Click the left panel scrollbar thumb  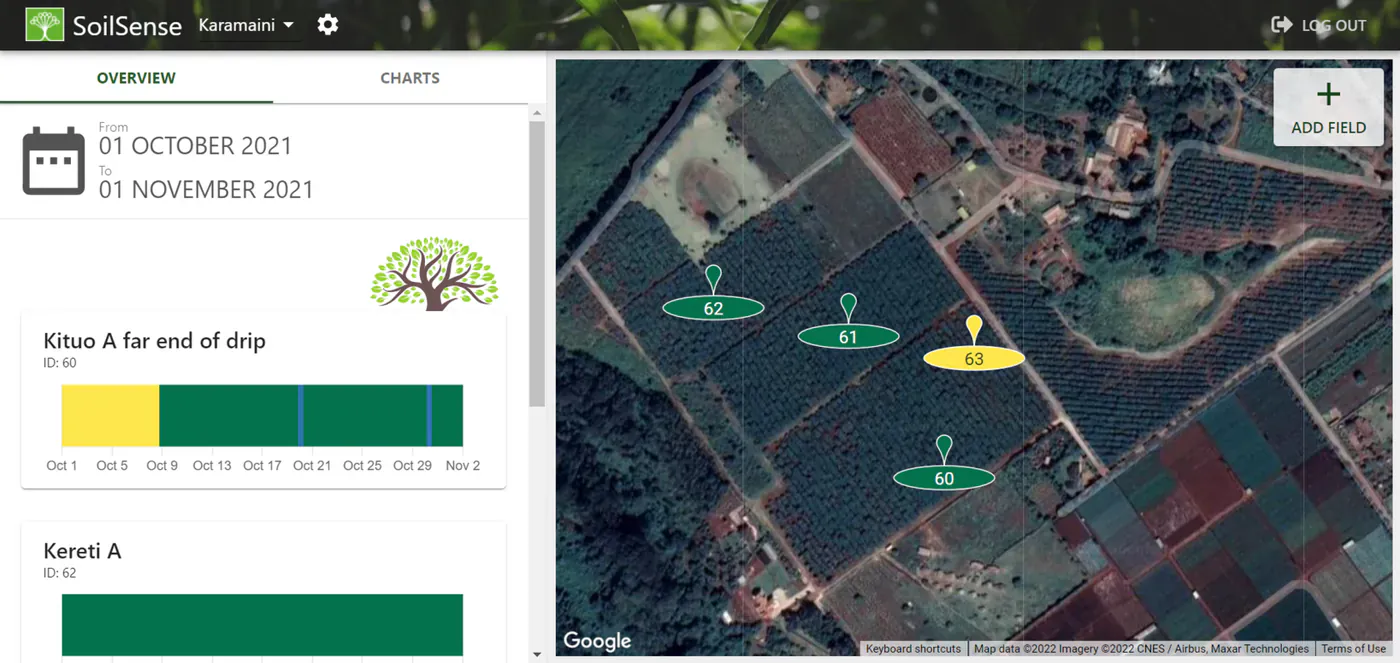coord(537,264)
